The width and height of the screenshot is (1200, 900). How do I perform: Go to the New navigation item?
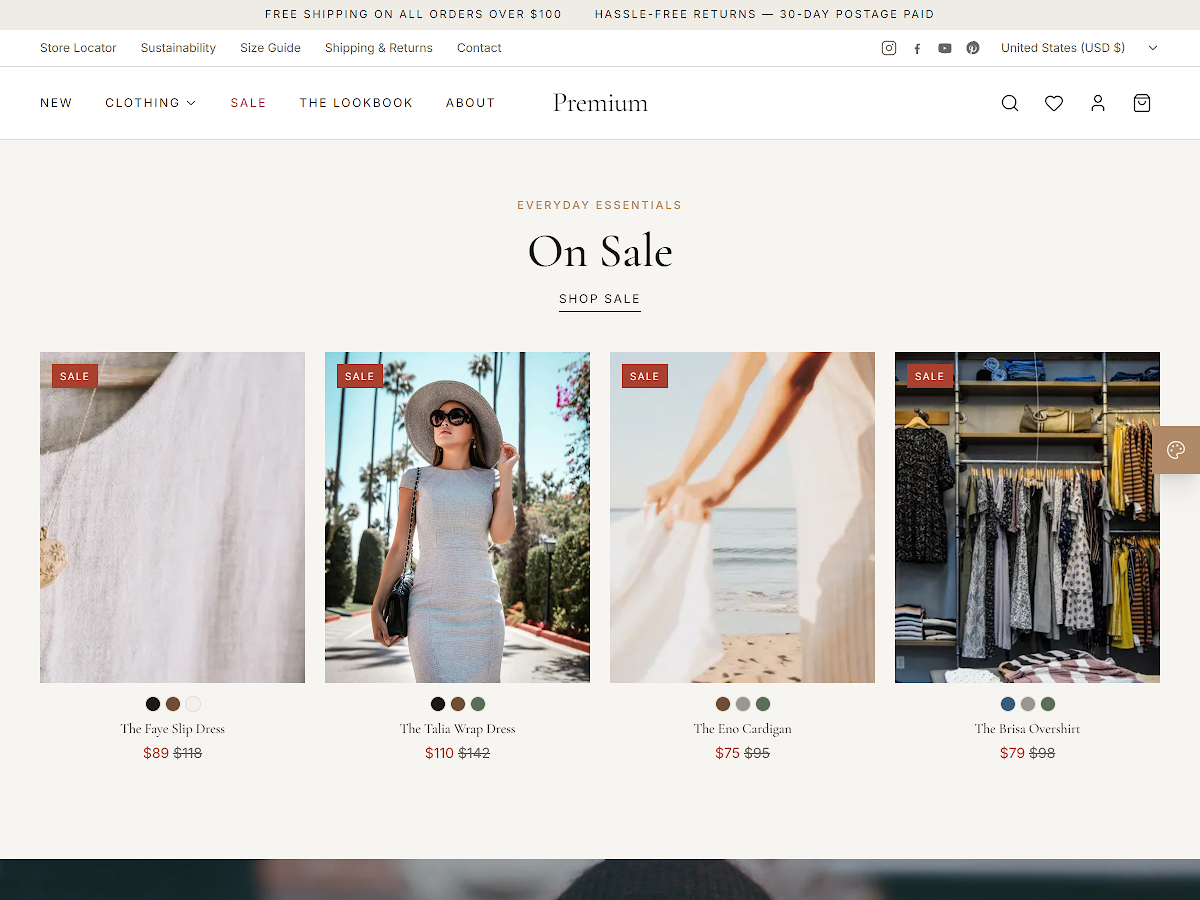56,103
